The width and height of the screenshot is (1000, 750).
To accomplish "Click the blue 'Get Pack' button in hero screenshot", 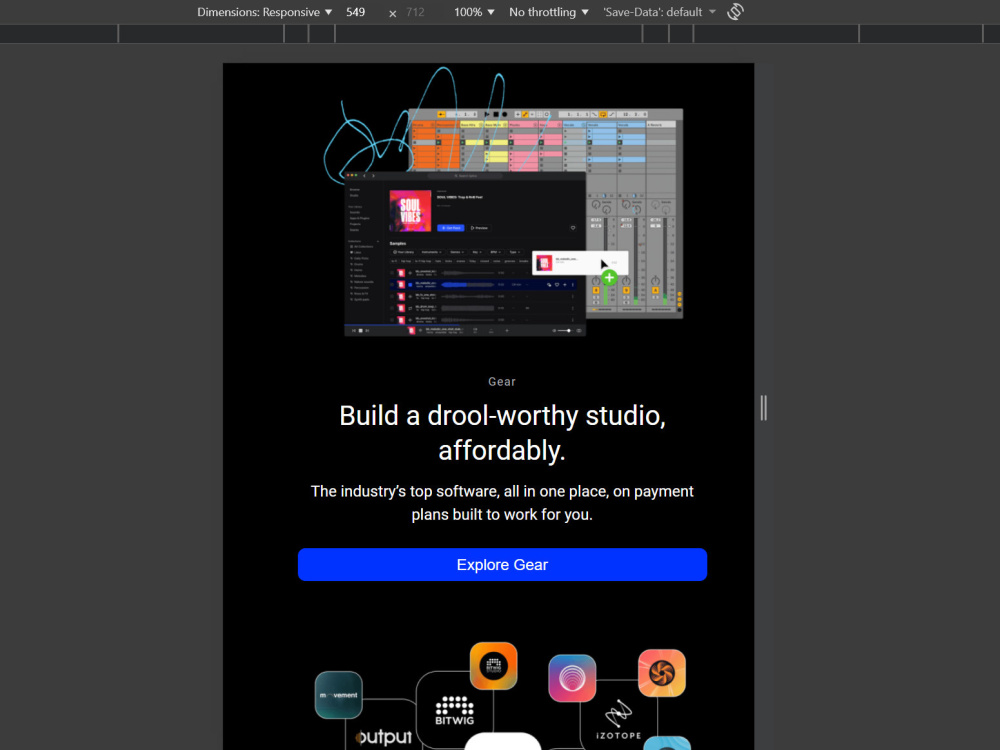I will pyautogui.click(x=451, y=228).
